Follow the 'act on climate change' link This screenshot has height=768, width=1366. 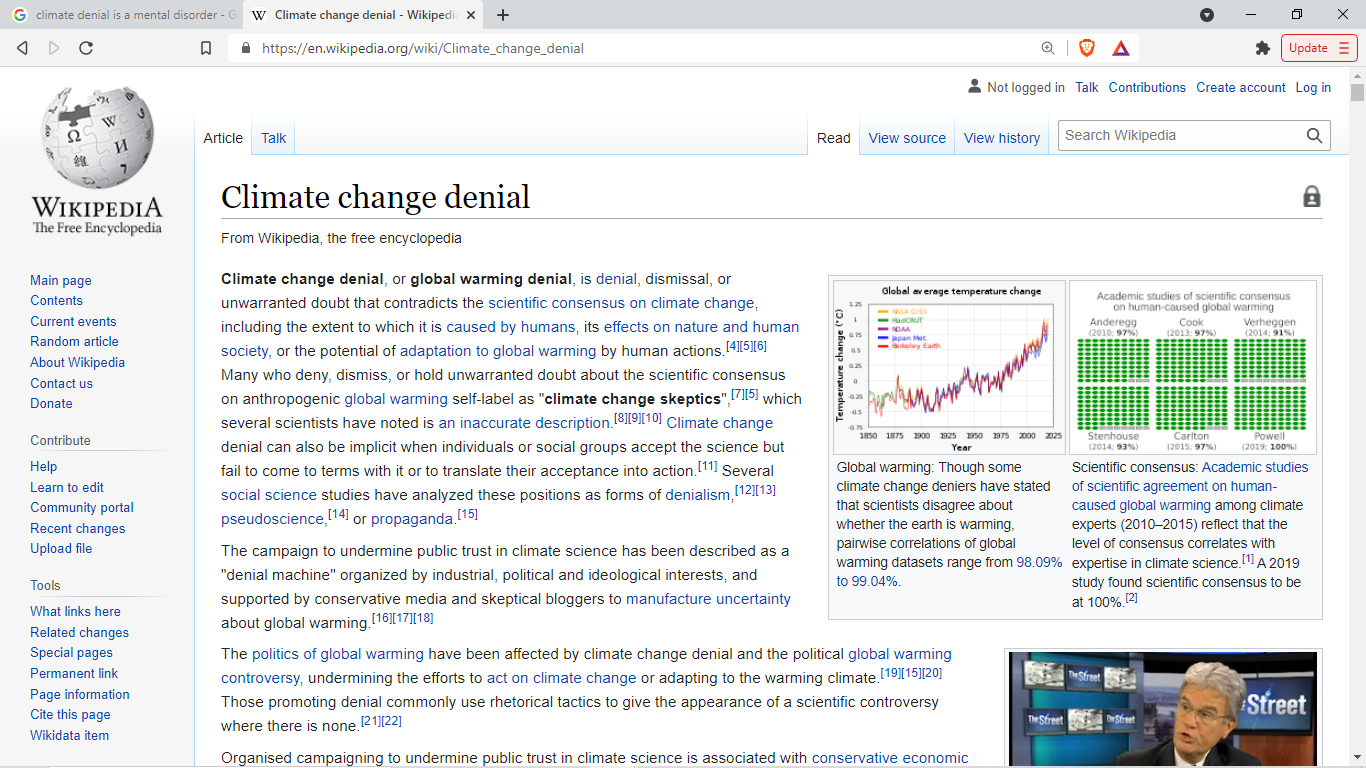click(561, 678)
